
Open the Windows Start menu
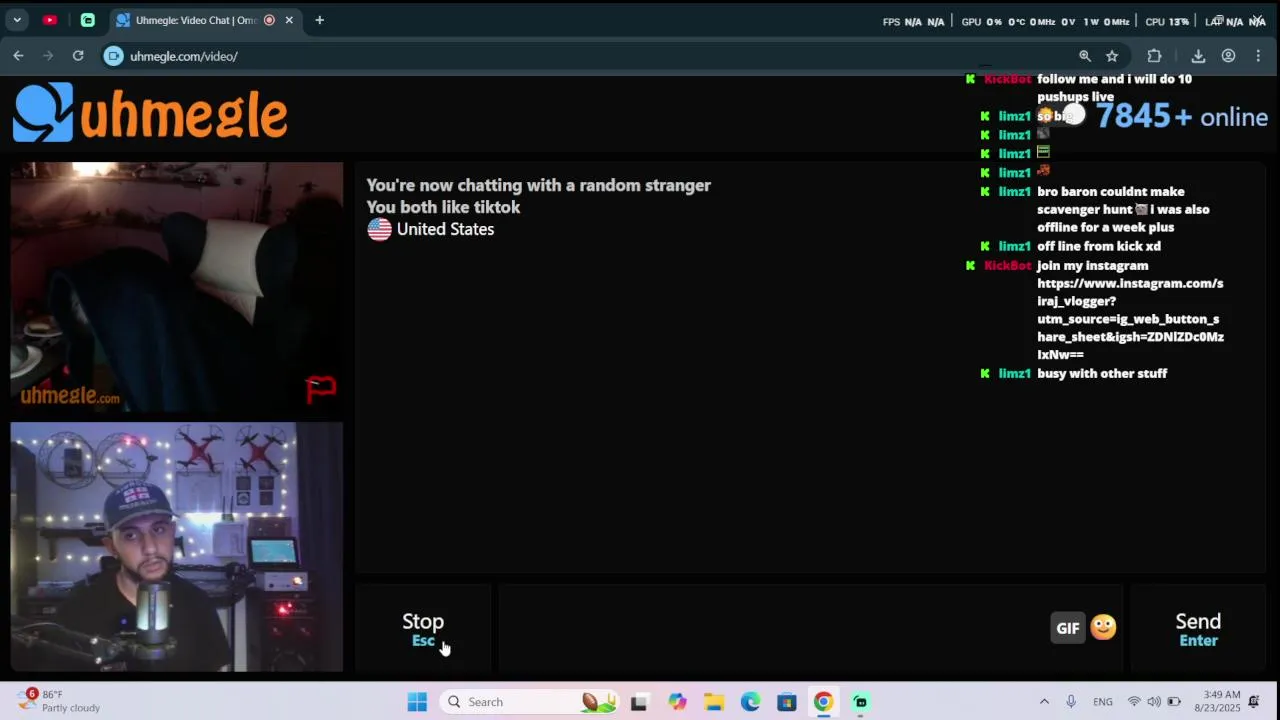click(x=417, y=702)
